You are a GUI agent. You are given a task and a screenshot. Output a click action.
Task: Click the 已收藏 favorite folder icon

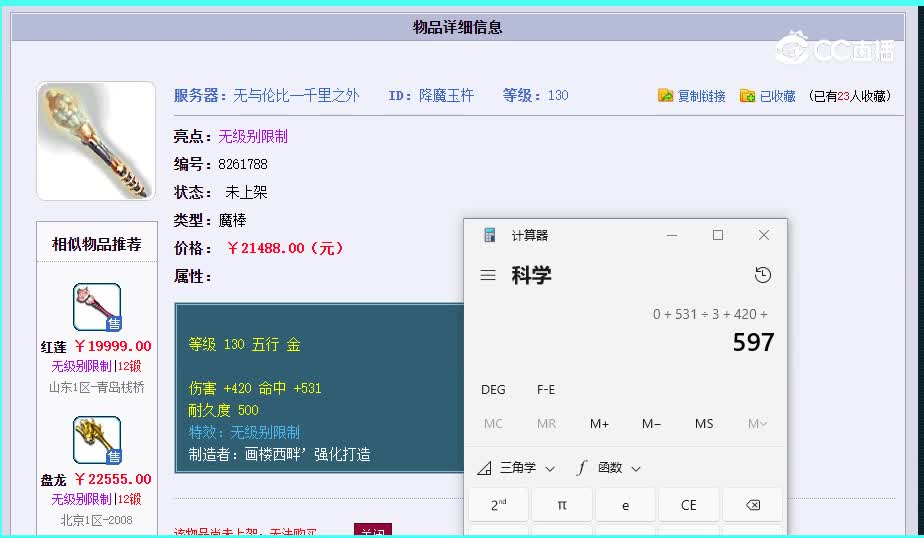click(747, 96)
